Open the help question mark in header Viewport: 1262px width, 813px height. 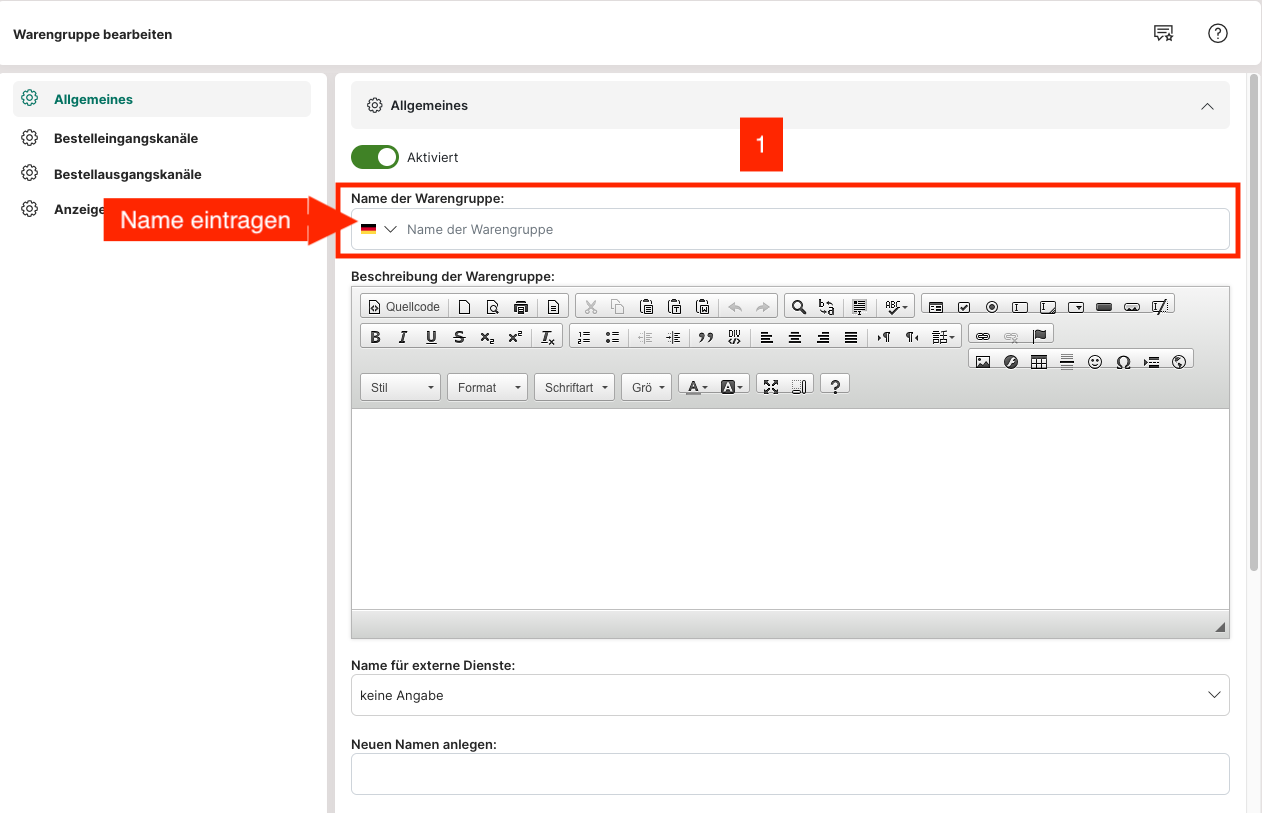1217,33
